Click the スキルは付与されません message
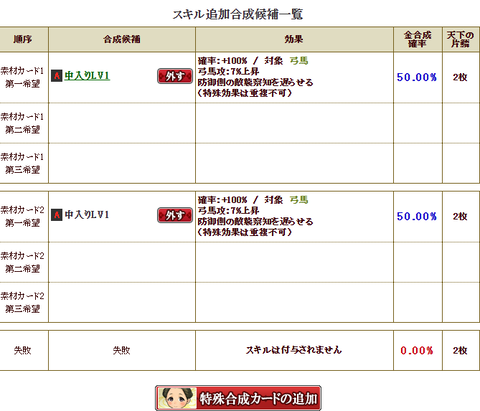This screenshot has height=411, width=480. click(294, 350)
